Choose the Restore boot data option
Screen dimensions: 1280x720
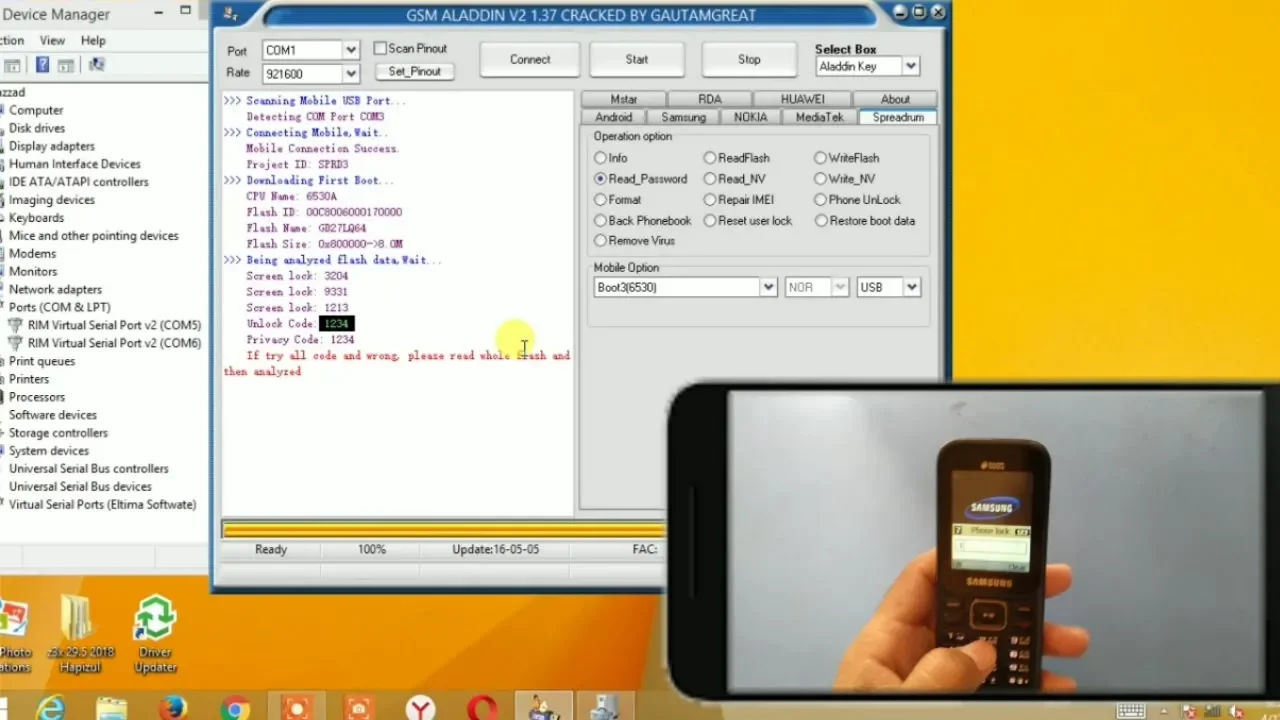(864, 221)
